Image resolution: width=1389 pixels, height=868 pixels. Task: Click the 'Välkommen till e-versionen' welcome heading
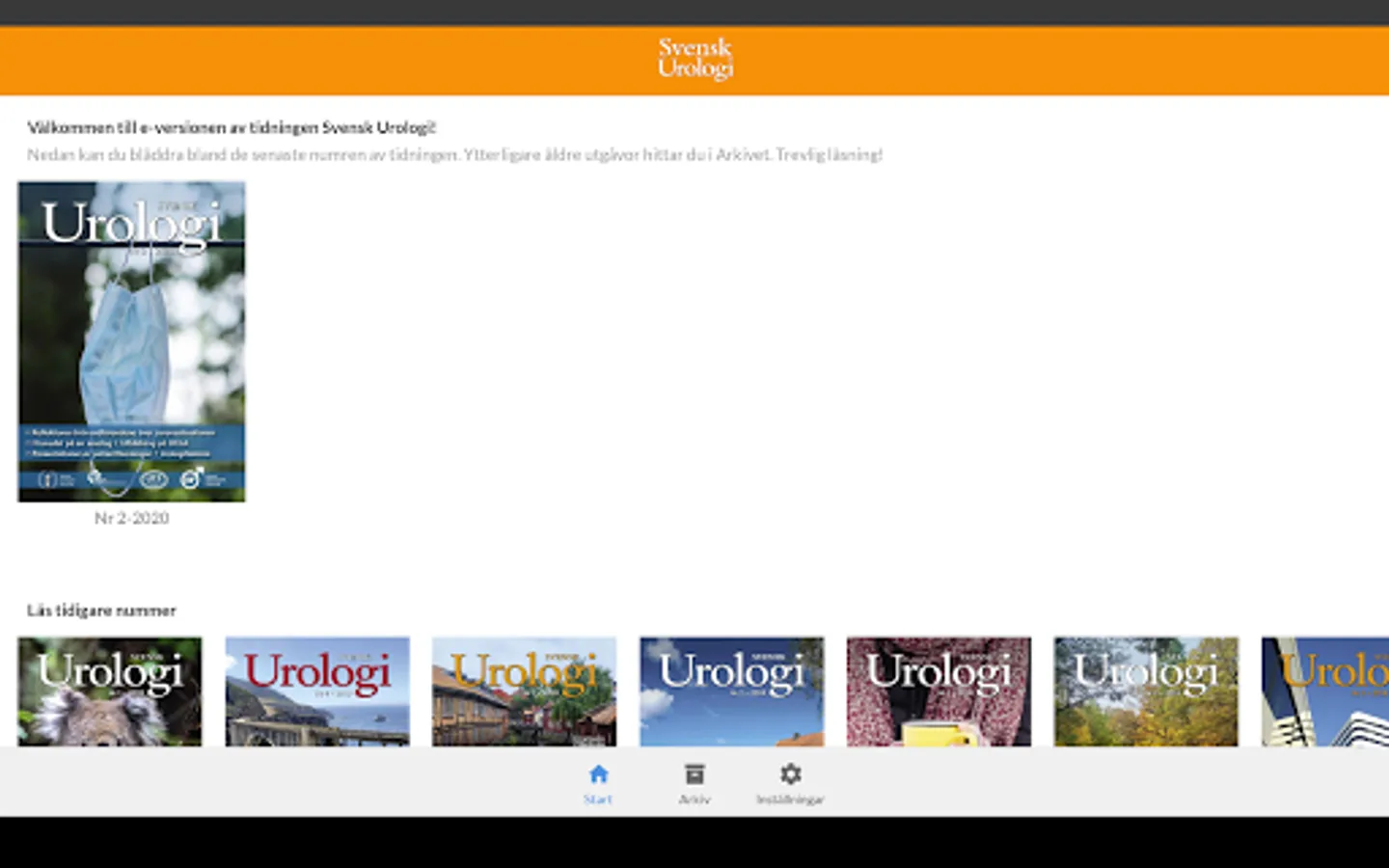tap(231, 127)
